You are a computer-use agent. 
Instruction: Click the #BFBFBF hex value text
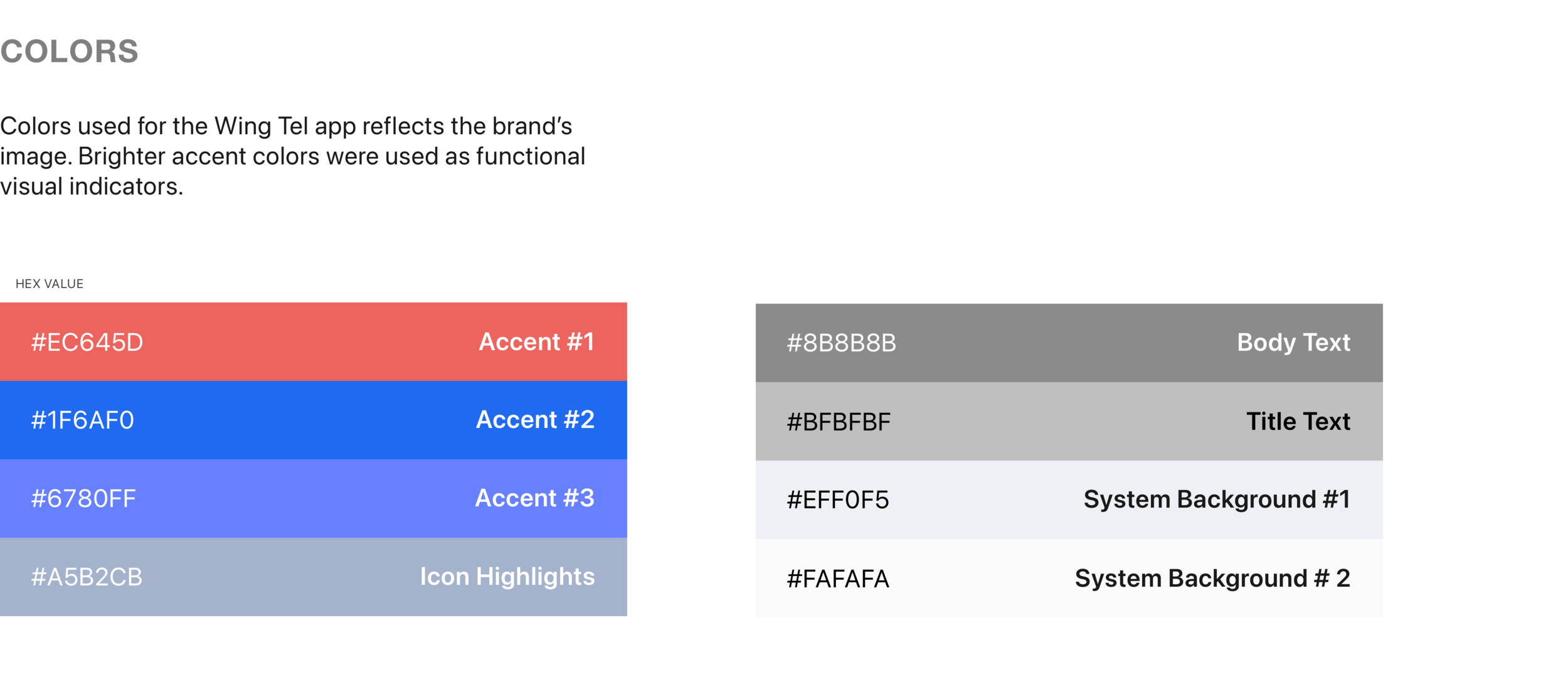839,422
